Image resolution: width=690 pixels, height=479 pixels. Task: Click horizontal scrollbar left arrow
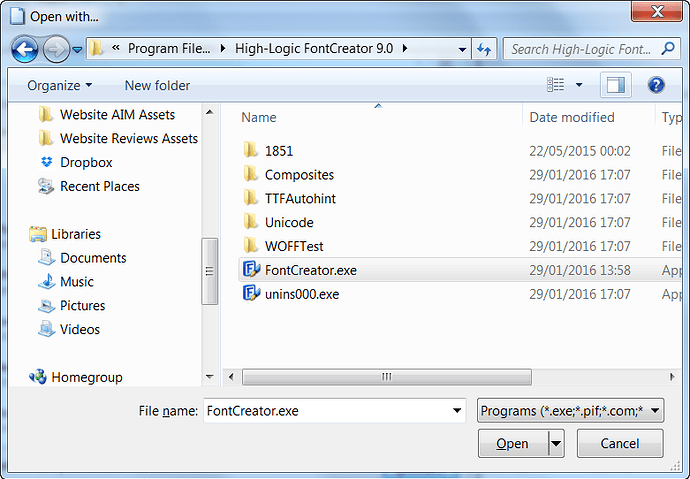[231, 377]
